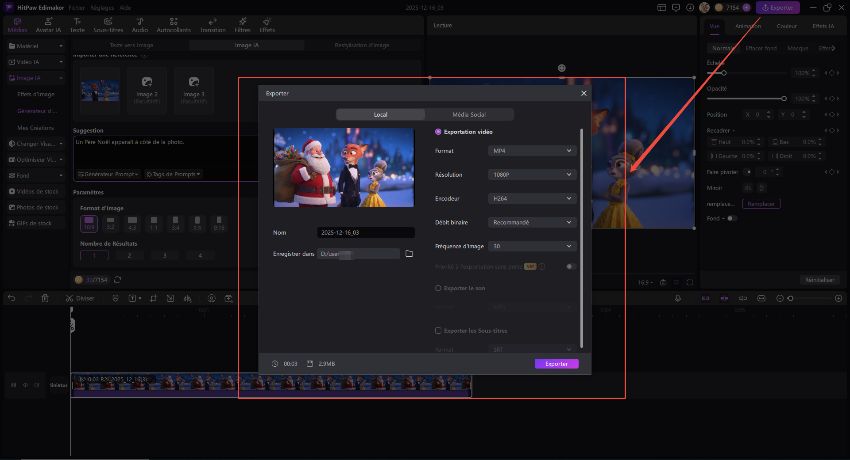Toggle the priority export switch
Viewport: 850px width, 460px height.
tap(571, 266)
